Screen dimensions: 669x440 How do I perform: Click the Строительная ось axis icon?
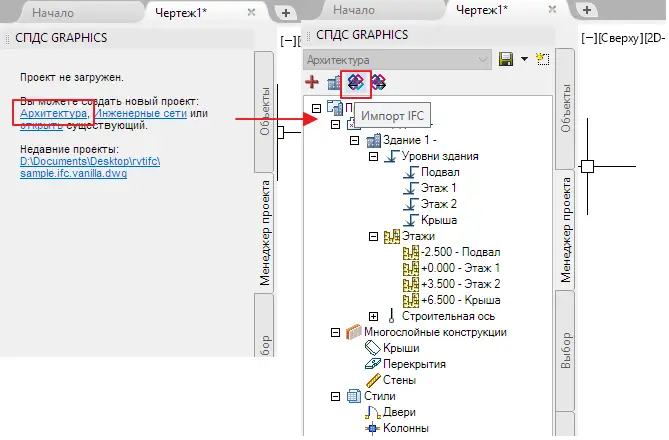(391, 316)
